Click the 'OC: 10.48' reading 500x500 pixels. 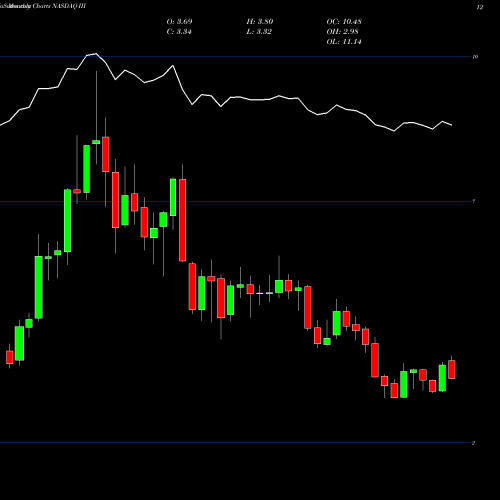coord(344,22)
